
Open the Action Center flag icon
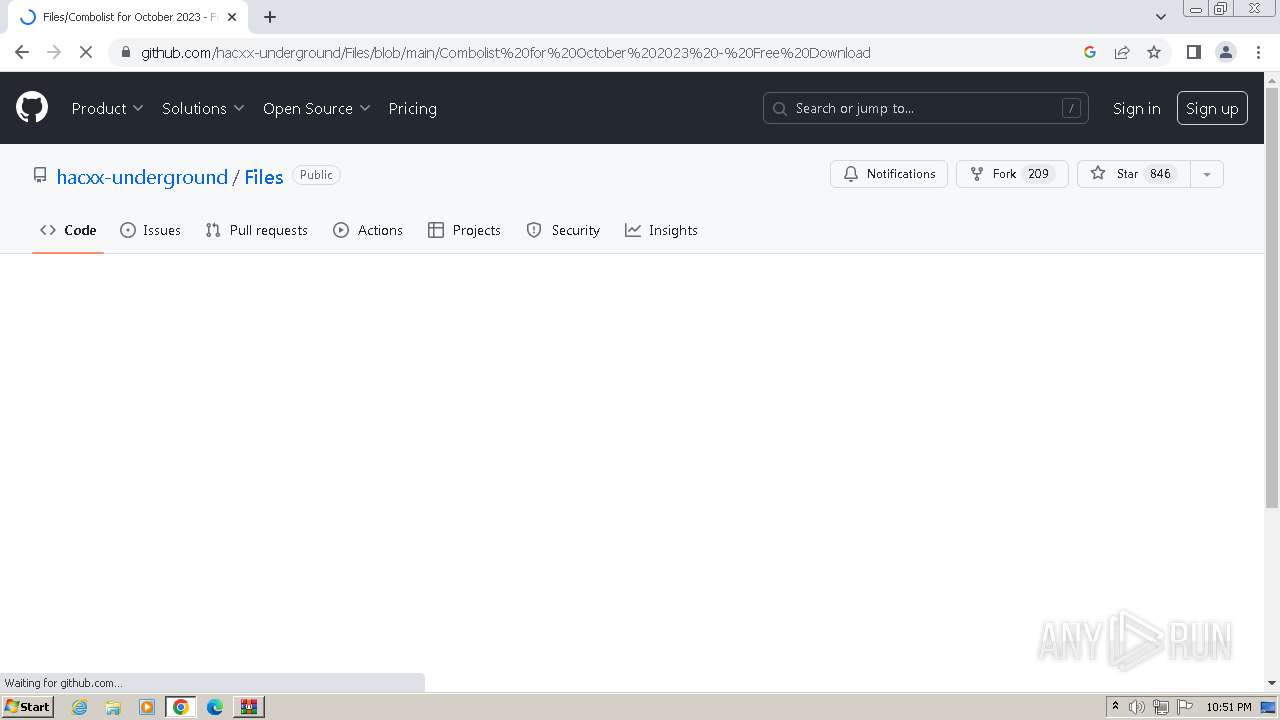(x=1185, y=707)
